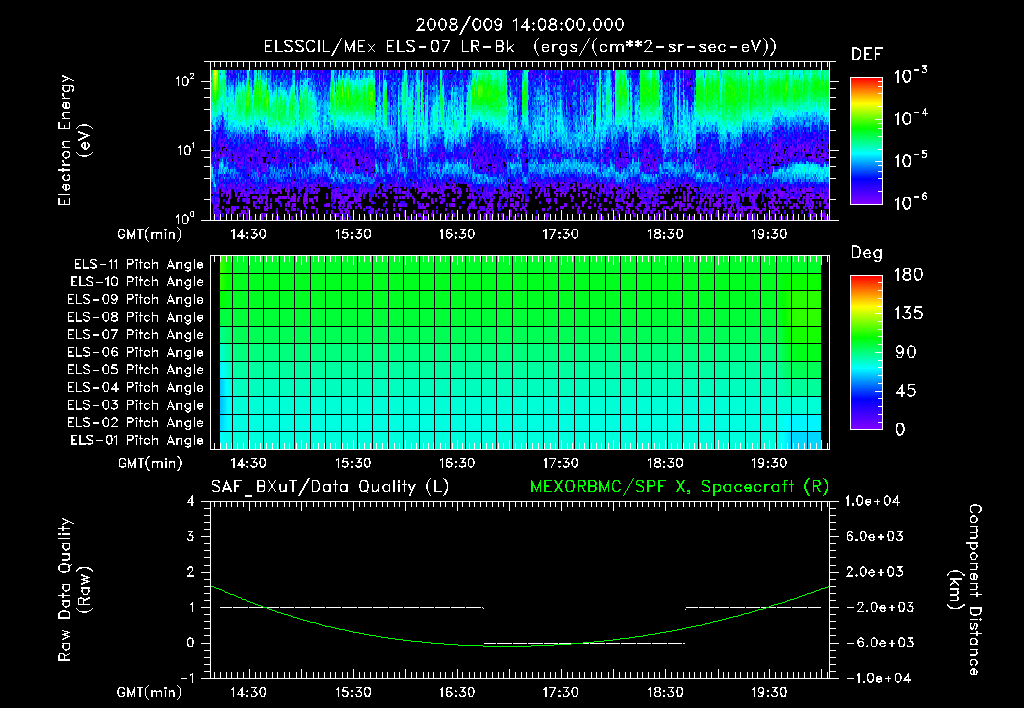Select the ELS-02 Pitch Angle row label

[136, 423]
